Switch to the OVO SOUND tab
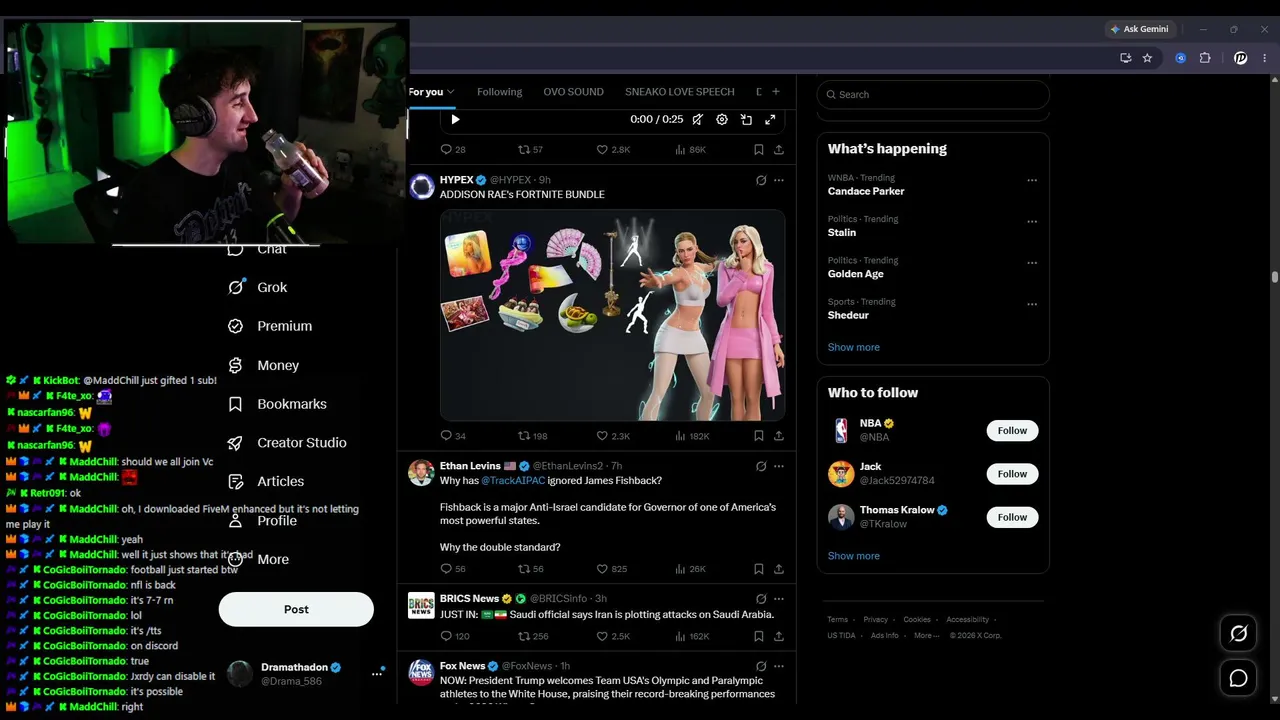 coord(573,92)
